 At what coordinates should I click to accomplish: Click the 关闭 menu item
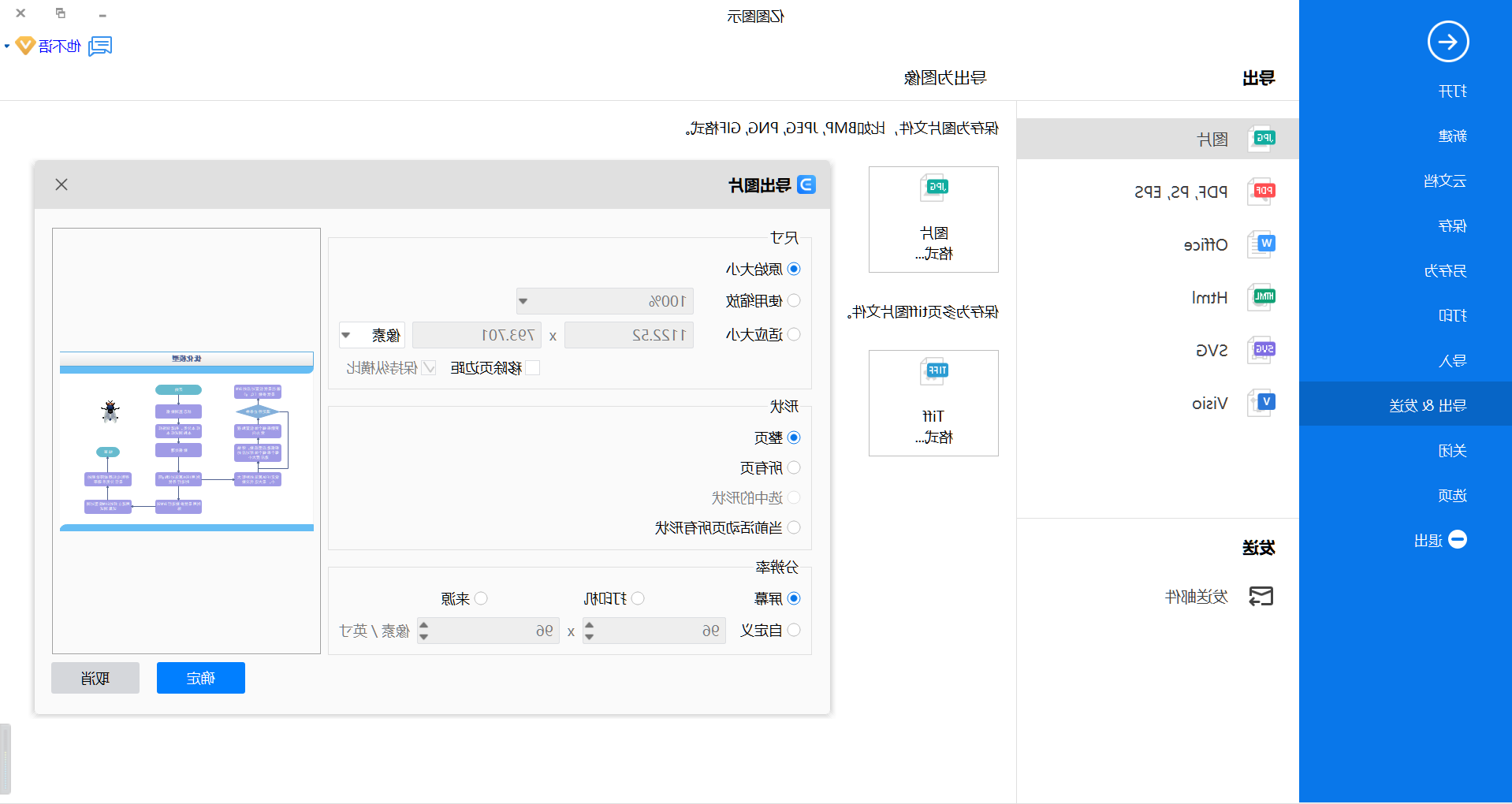[x=1452, y=451]
